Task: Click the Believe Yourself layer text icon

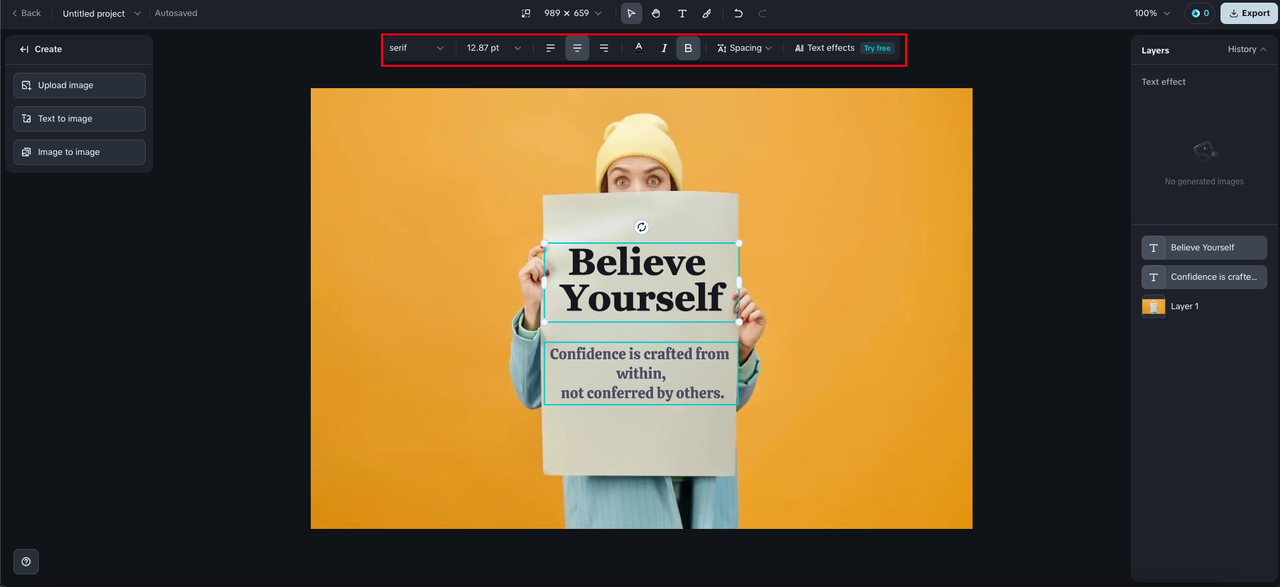Action: 1154,247
